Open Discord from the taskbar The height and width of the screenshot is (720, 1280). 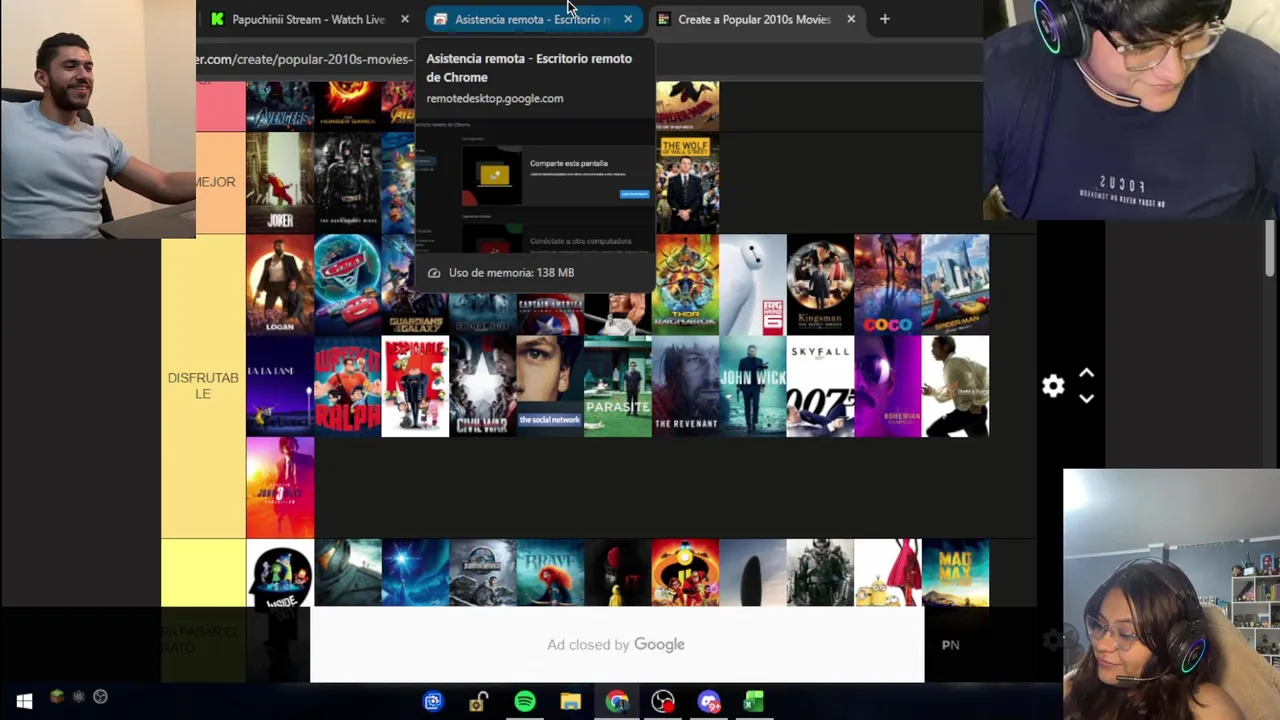point(709,702)
